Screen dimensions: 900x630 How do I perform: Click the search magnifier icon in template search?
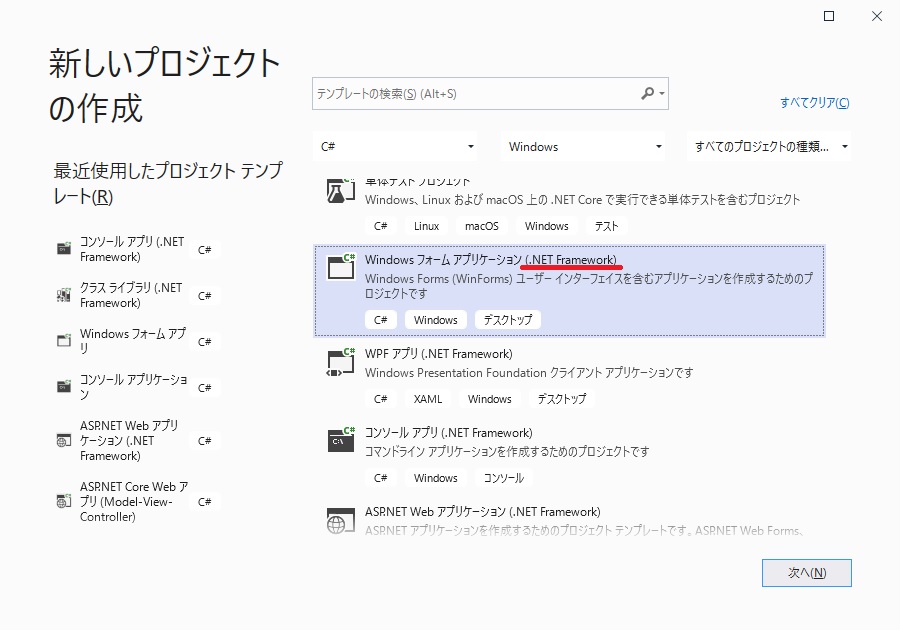[648, 93]
